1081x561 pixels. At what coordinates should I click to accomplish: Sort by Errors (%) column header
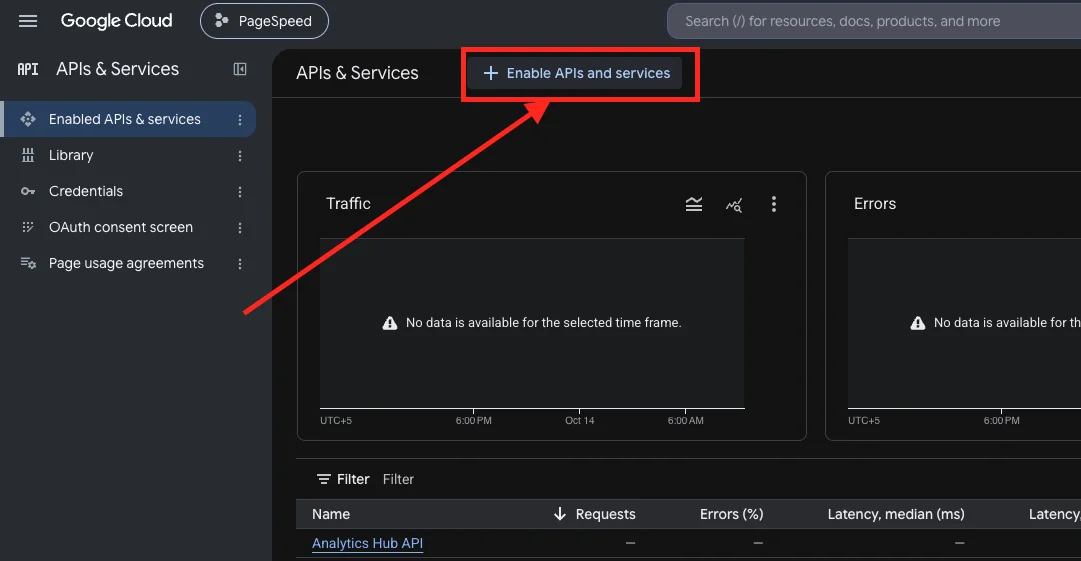pyautogui.click(x=731, y=514)
